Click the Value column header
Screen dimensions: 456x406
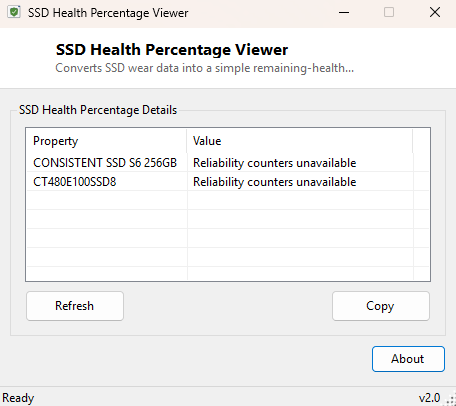tap(300, 141)
